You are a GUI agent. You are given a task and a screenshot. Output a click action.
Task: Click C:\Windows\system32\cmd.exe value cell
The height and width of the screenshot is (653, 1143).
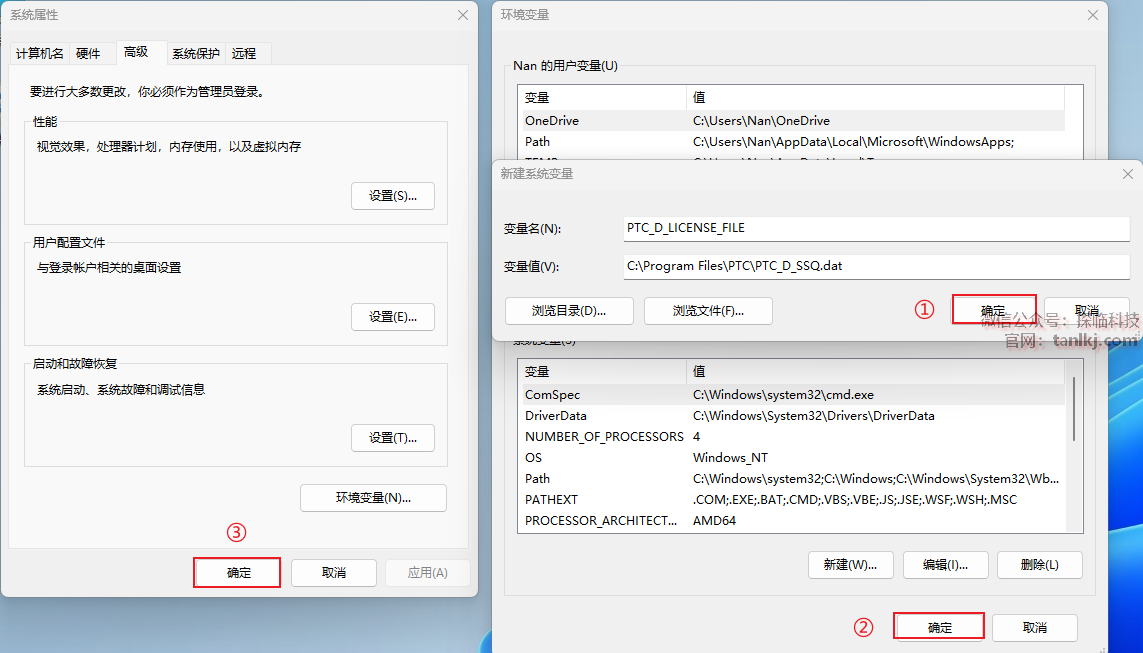point(784,395)
